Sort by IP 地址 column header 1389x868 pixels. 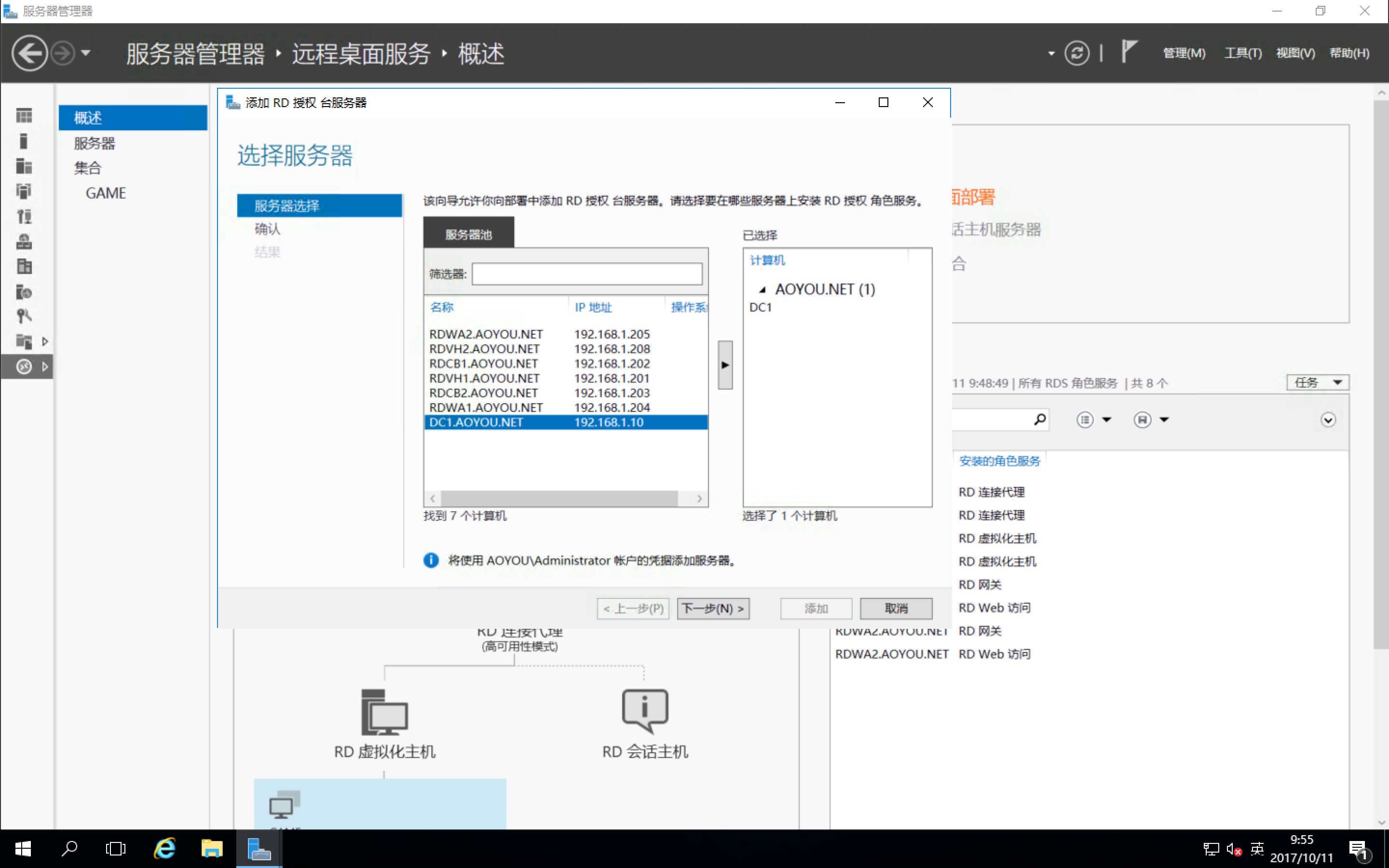[593, 307]
